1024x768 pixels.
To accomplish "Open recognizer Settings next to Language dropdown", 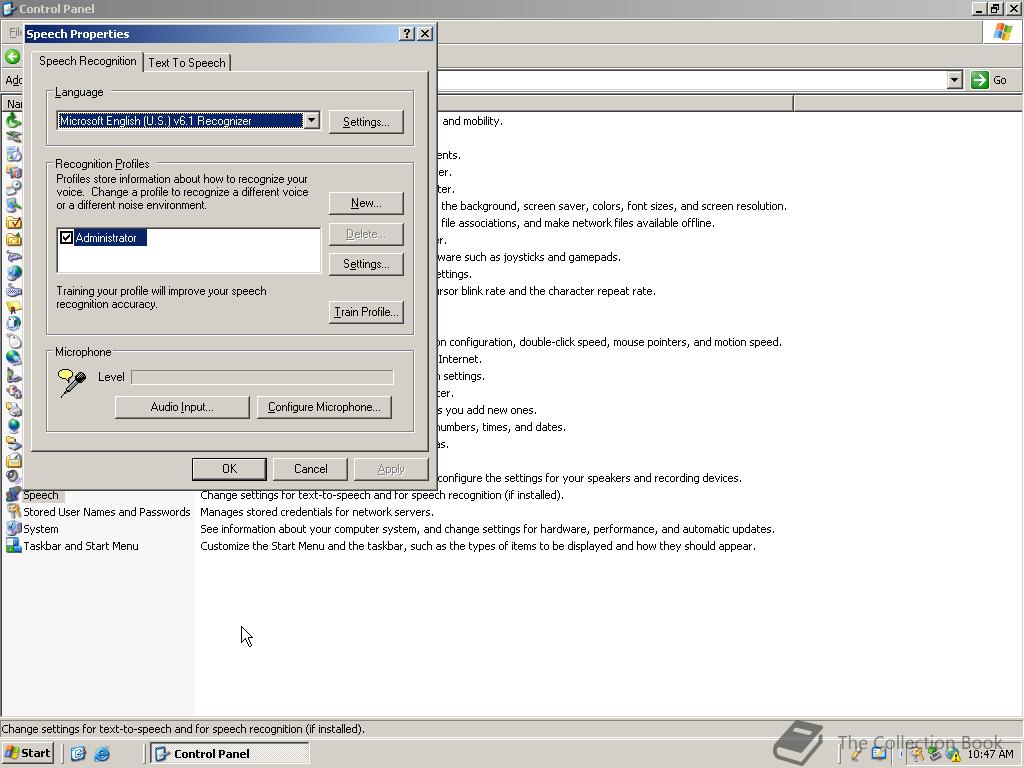I will pos(366,122).
